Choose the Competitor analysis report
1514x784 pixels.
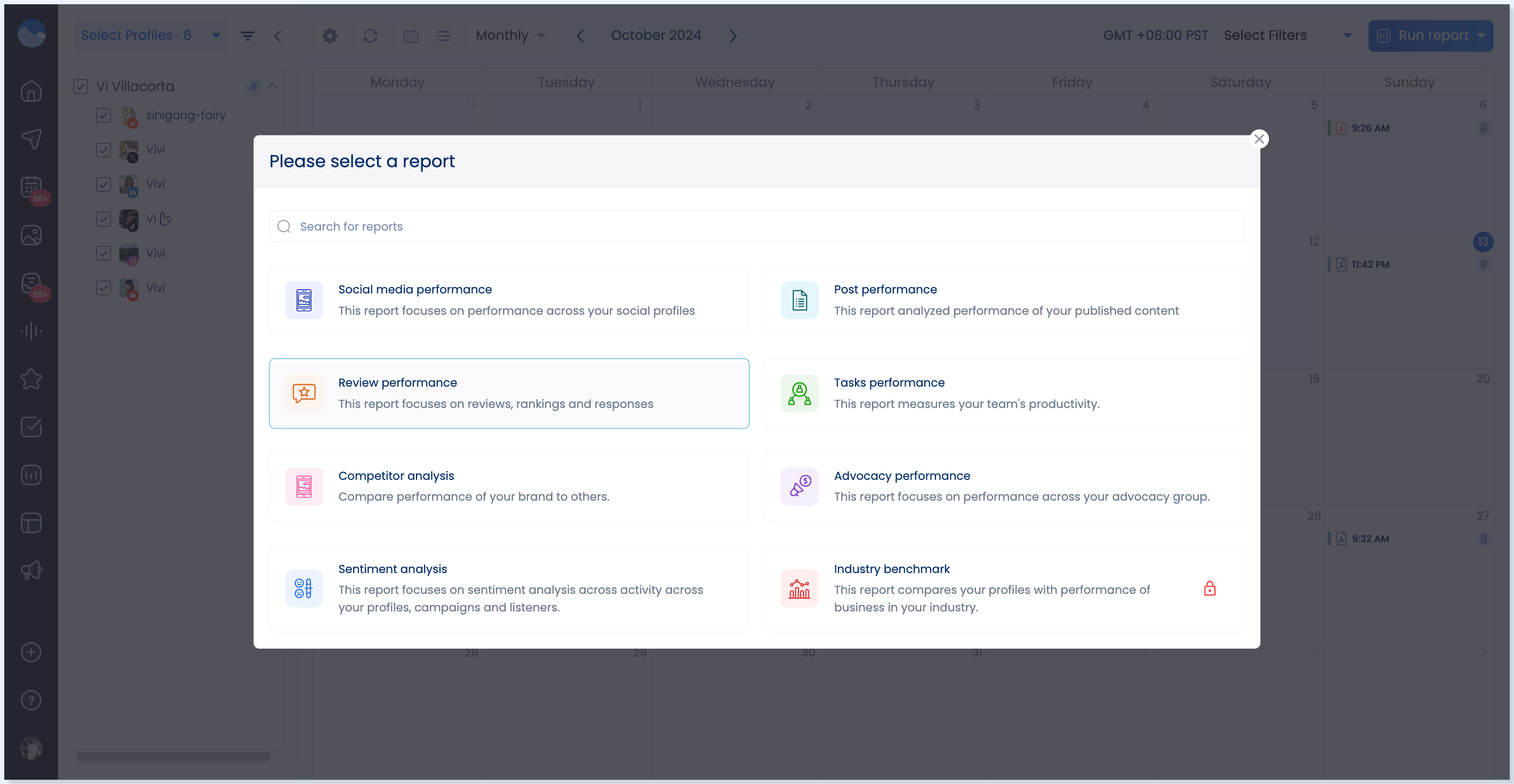click(509, 487)
